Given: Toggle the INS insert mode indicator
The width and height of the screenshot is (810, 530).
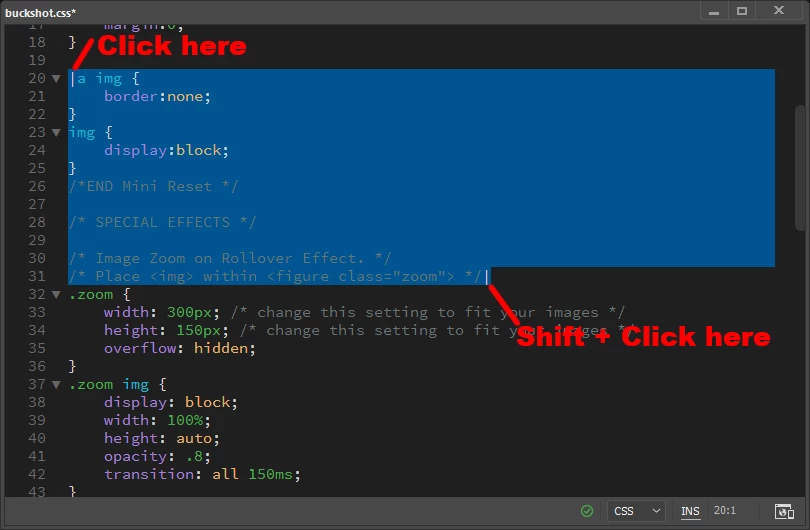Looking at the screenshot, I should (x=690, y=511).
